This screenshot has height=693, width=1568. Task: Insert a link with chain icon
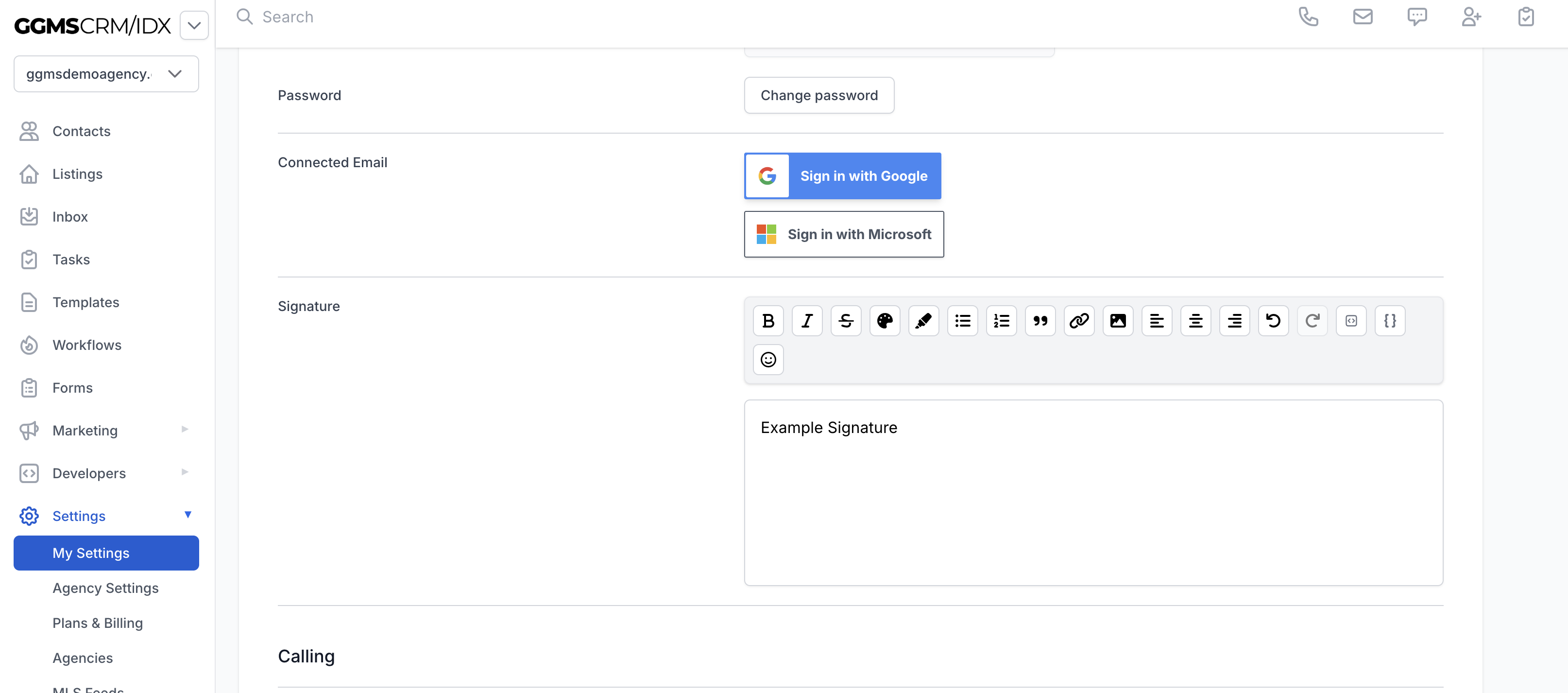(x=1079, y=321)
